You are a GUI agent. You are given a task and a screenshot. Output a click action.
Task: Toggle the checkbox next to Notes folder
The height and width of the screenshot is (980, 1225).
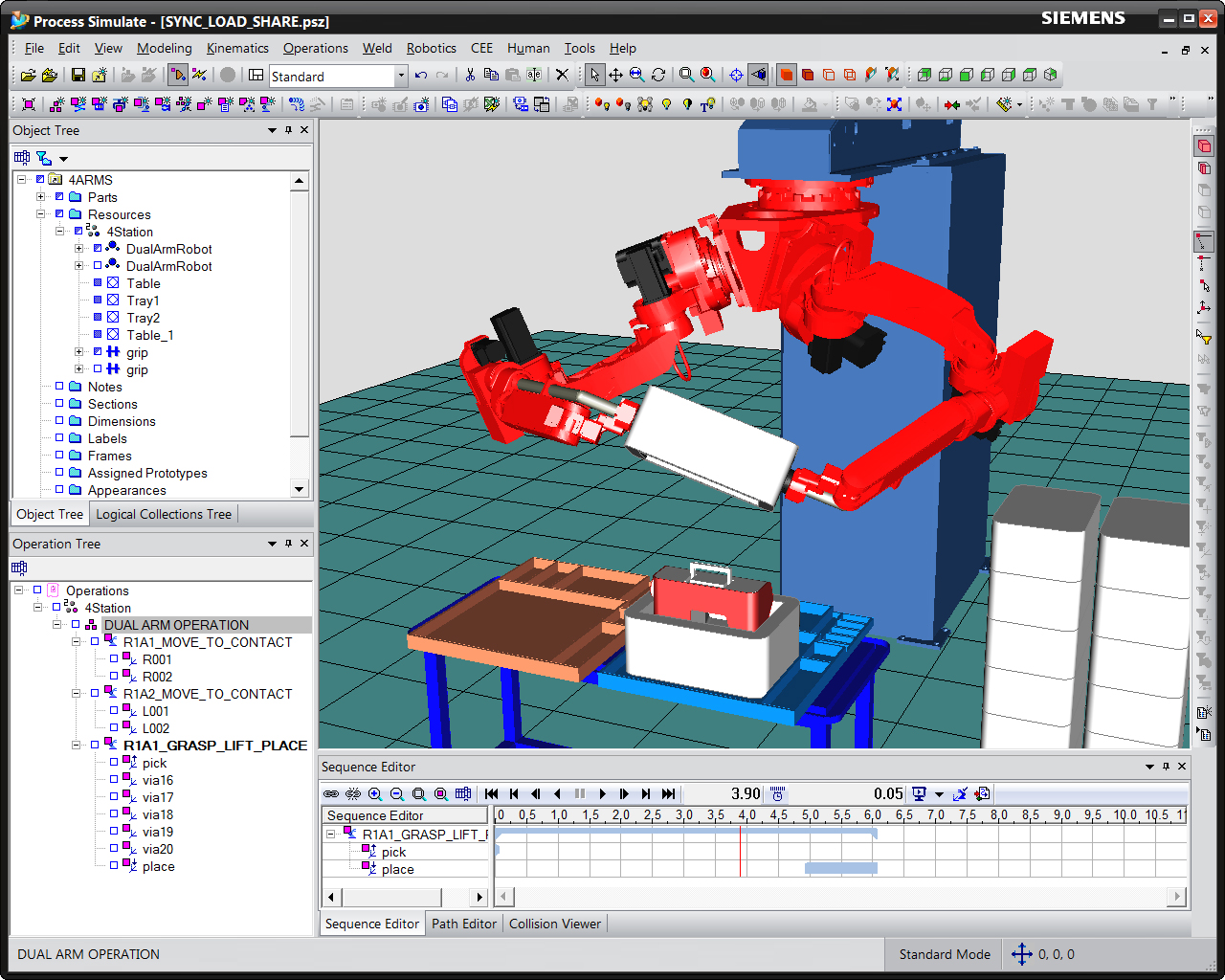[x=59, y=387]
